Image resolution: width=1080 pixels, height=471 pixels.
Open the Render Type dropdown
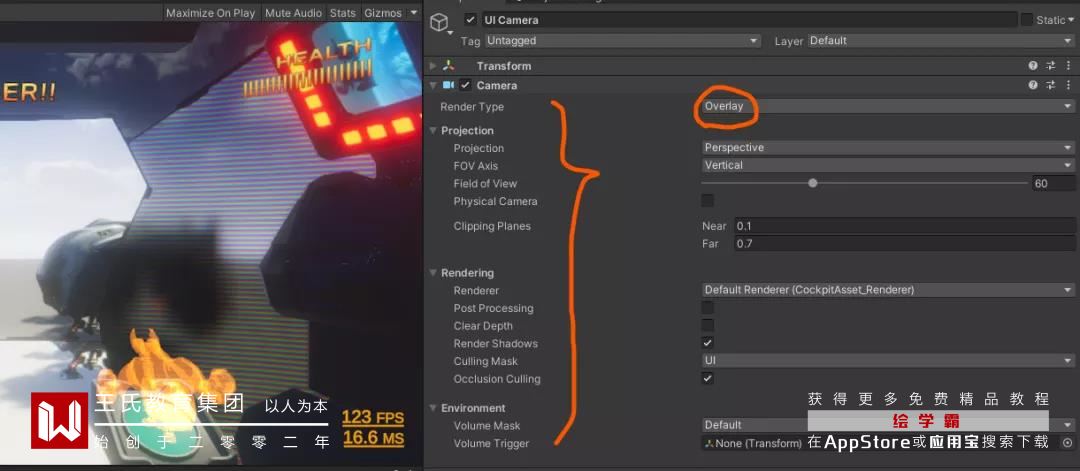[x=888, y=106]
